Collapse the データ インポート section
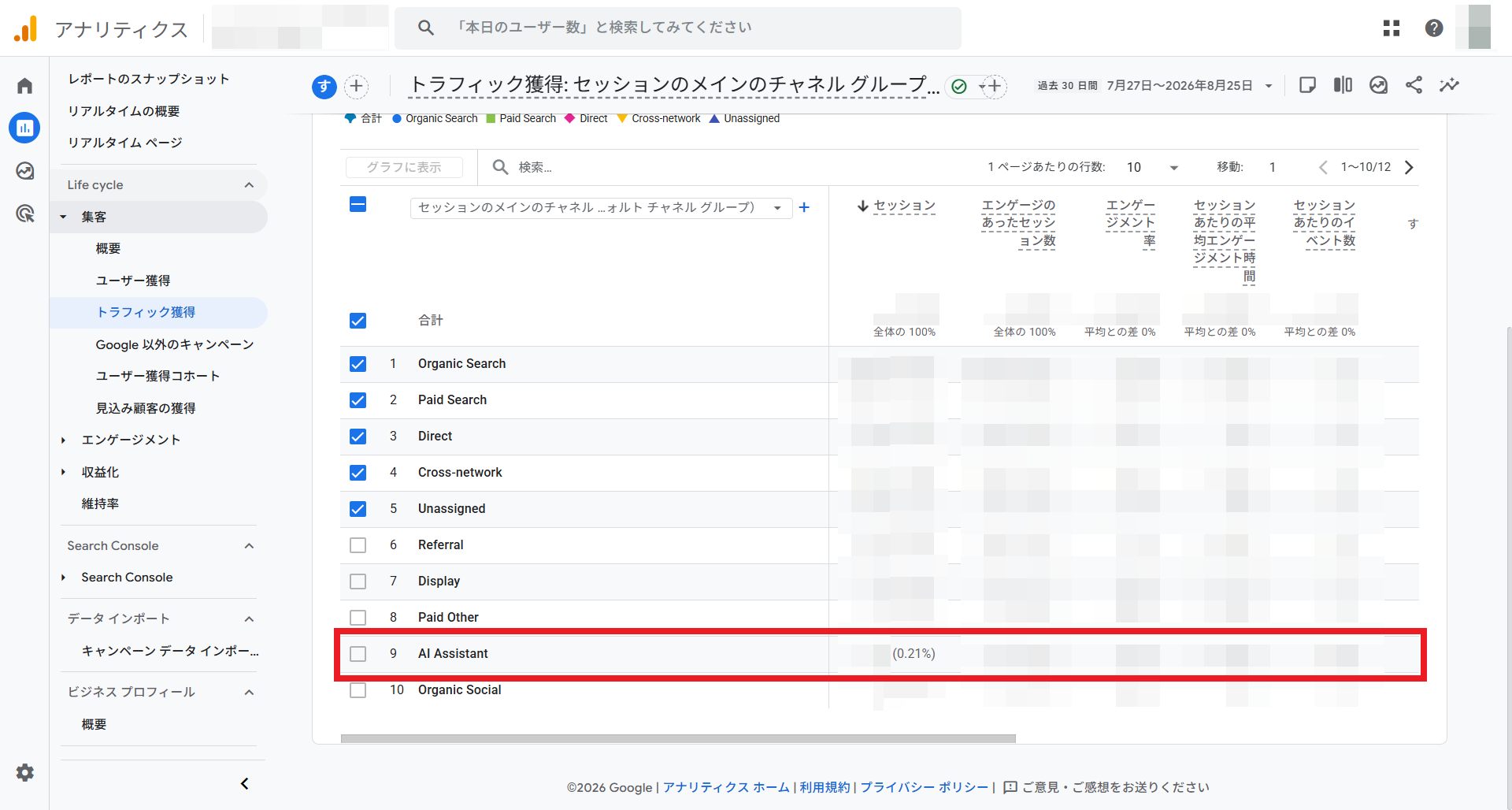This screenshot has width=1512, height=810. point(249,619)
